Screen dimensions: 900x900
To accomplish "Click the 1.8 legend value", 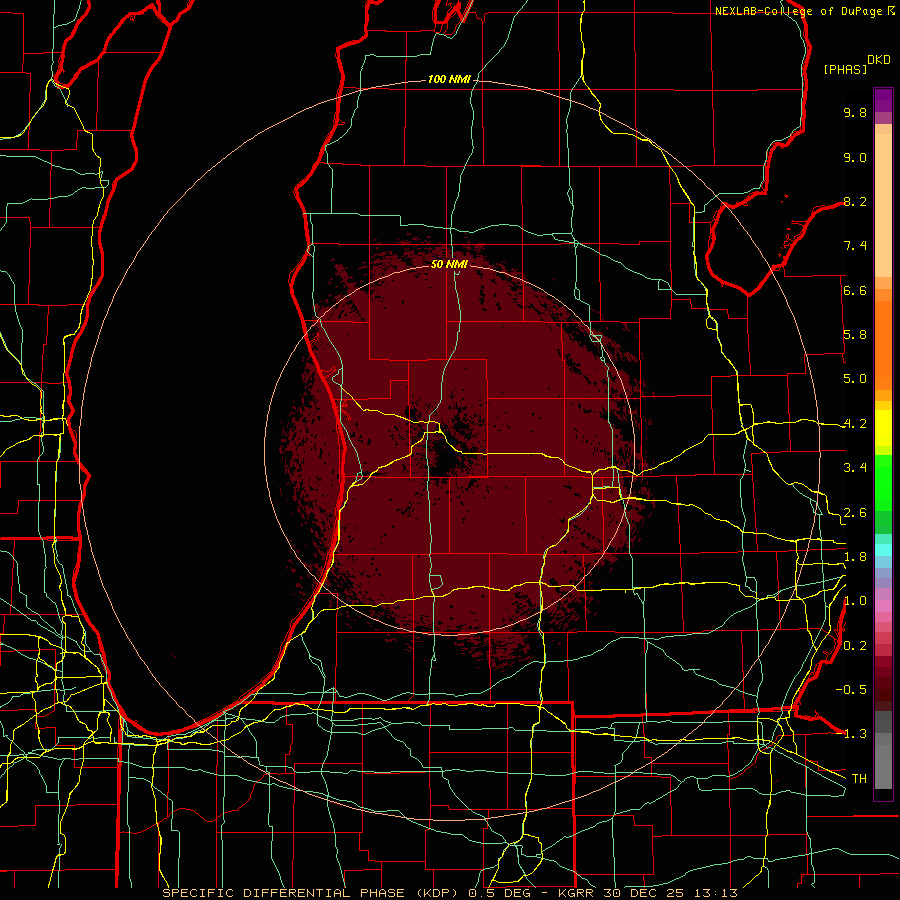I will click(x=855, y=557).
